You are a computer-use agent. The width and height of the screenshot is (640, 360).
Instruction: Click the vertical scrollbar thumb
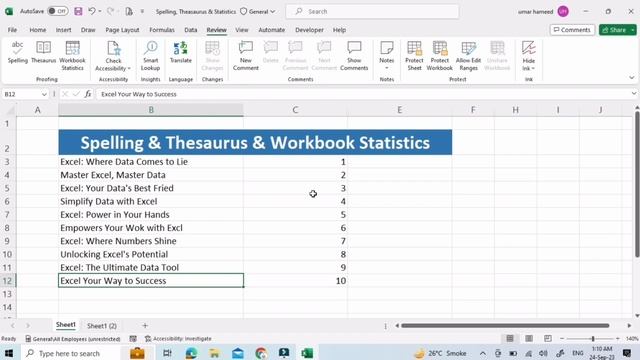pyautogui.click(x=637, y=183)
